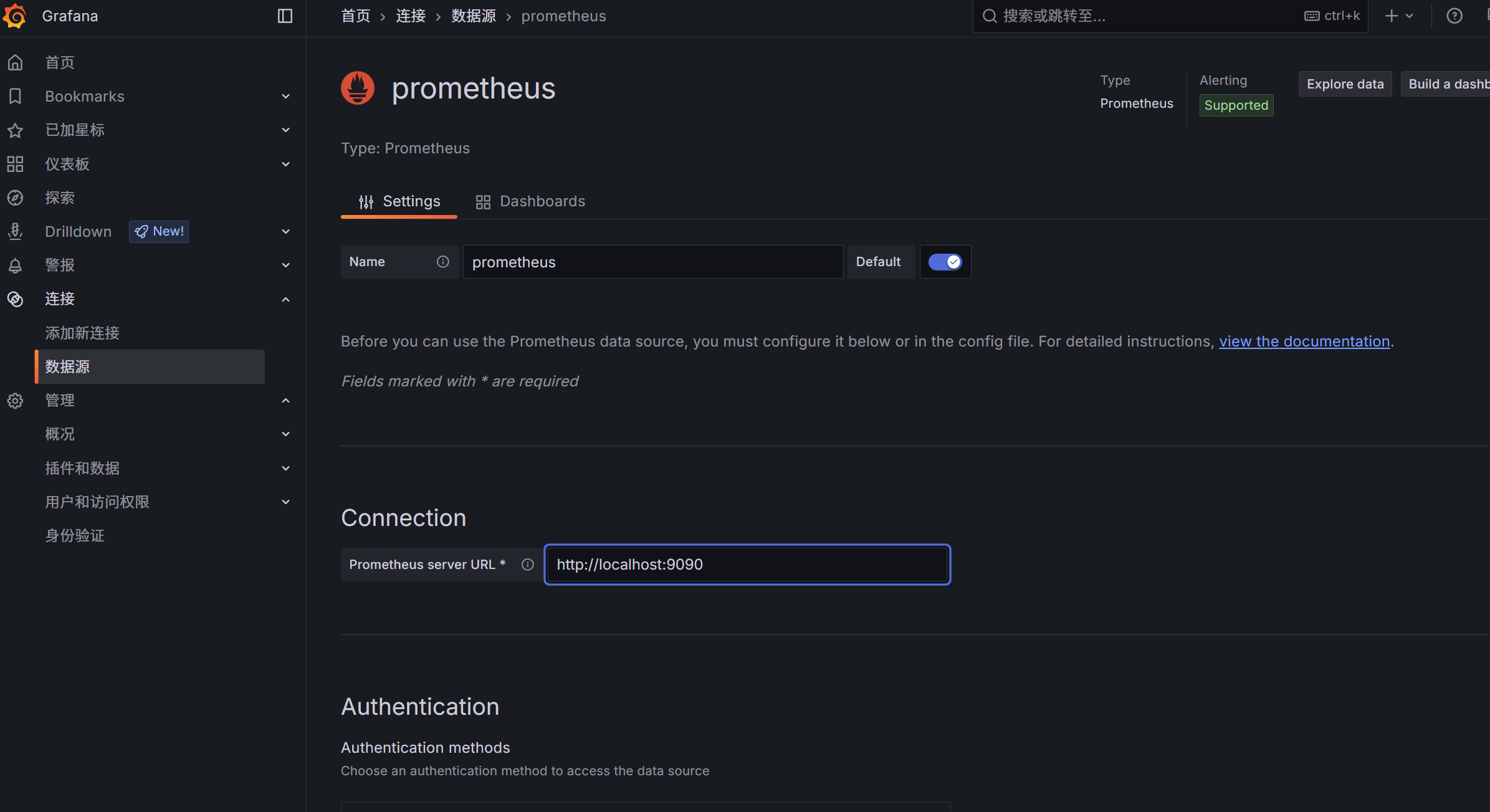Click the Prometheus server URL field
This screenshot has width=1490, height=812.
coord(747,565)
